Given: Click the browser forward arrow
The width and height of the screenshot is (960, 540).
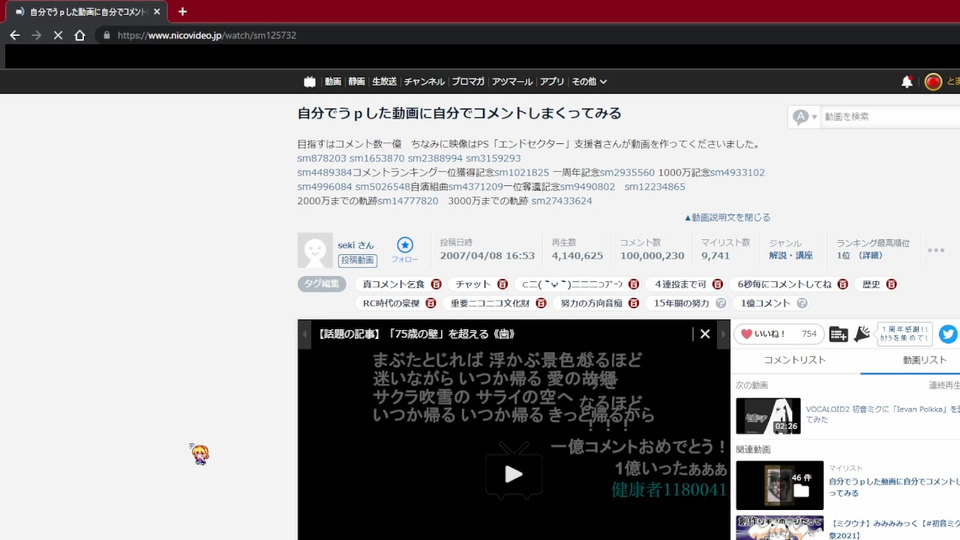Looking at the screenshot, I should (x=37, y=36).
